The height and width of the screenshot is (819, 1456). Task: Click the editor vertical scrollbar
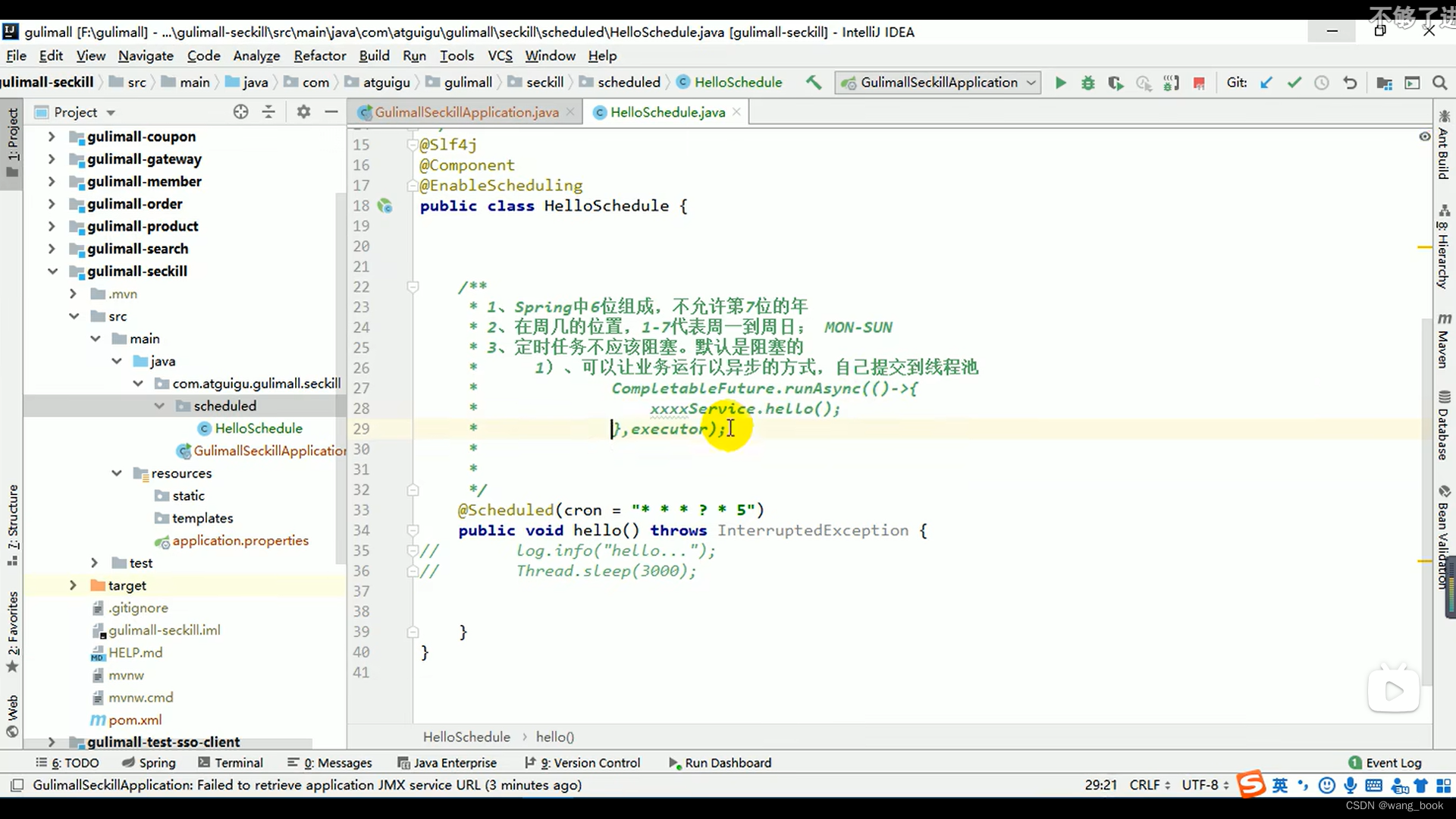click(x=1426, y=500)
